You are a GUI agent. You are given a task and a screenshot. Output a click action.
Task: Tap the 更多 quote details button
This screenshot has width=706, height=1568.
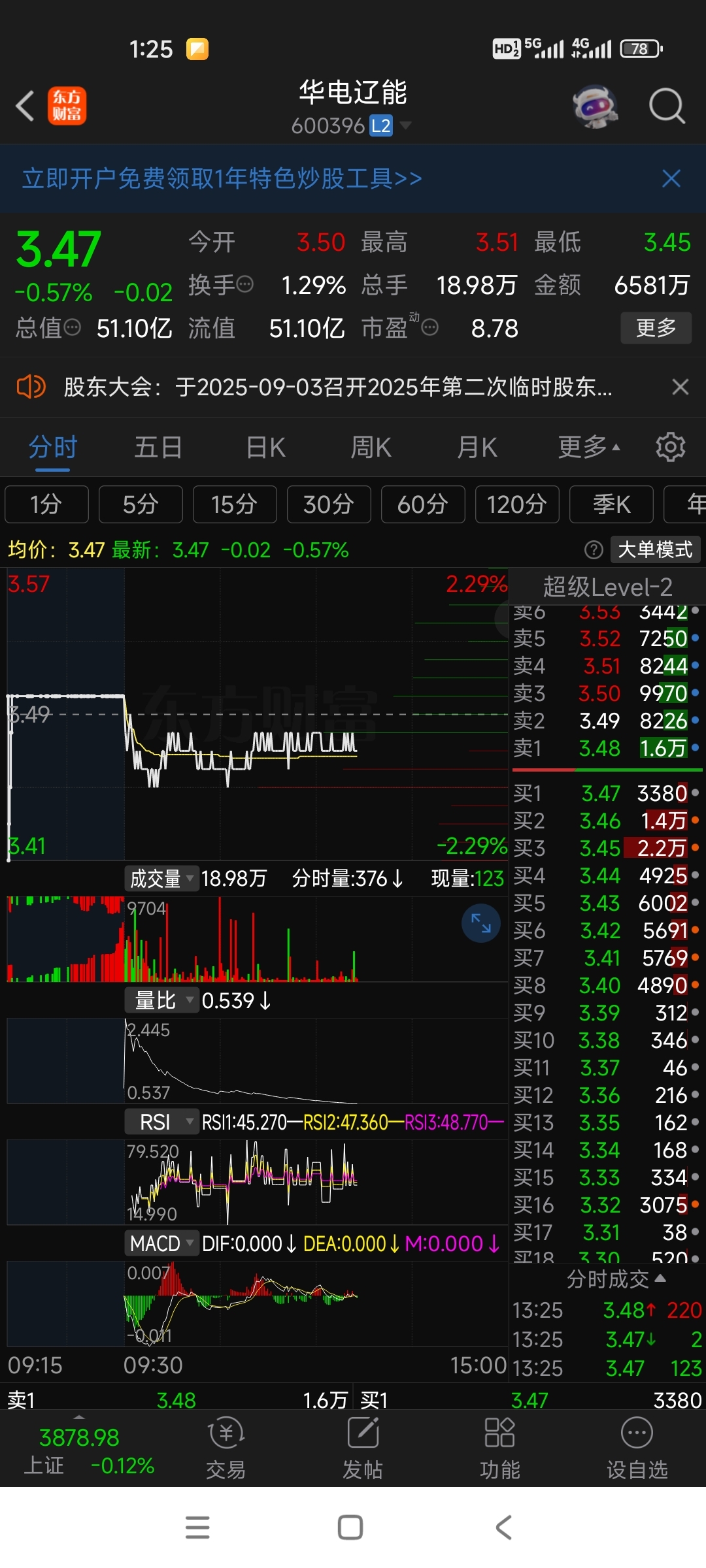click(656, 328)
